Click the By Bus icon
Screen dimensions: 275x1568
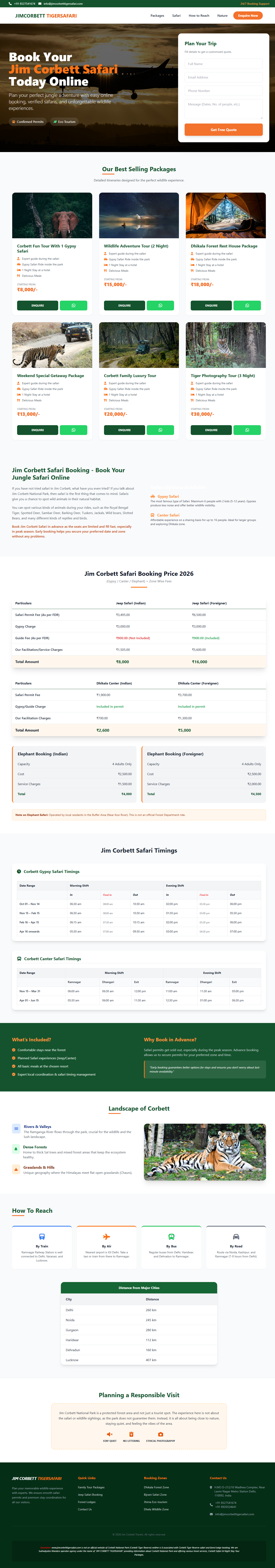[172, 1237]
